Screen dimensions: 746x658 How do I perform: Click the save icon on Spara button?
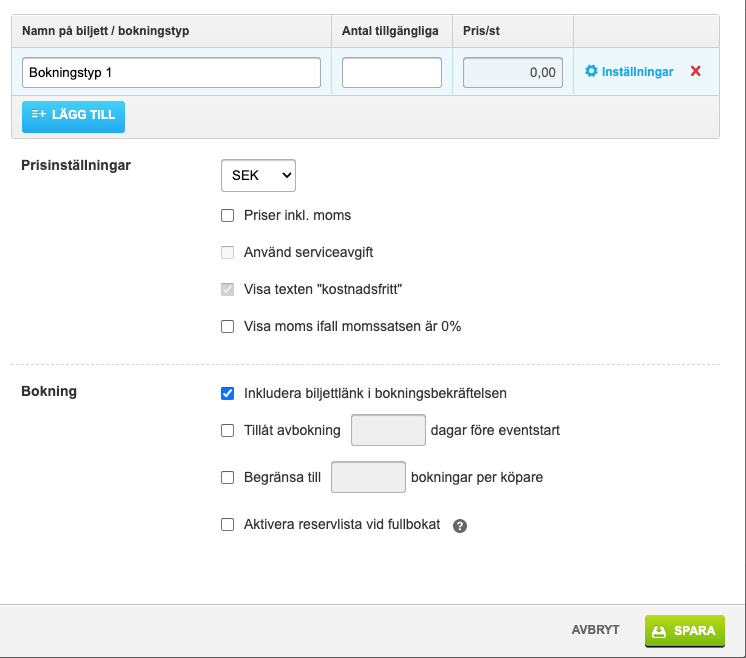[659, 631]
